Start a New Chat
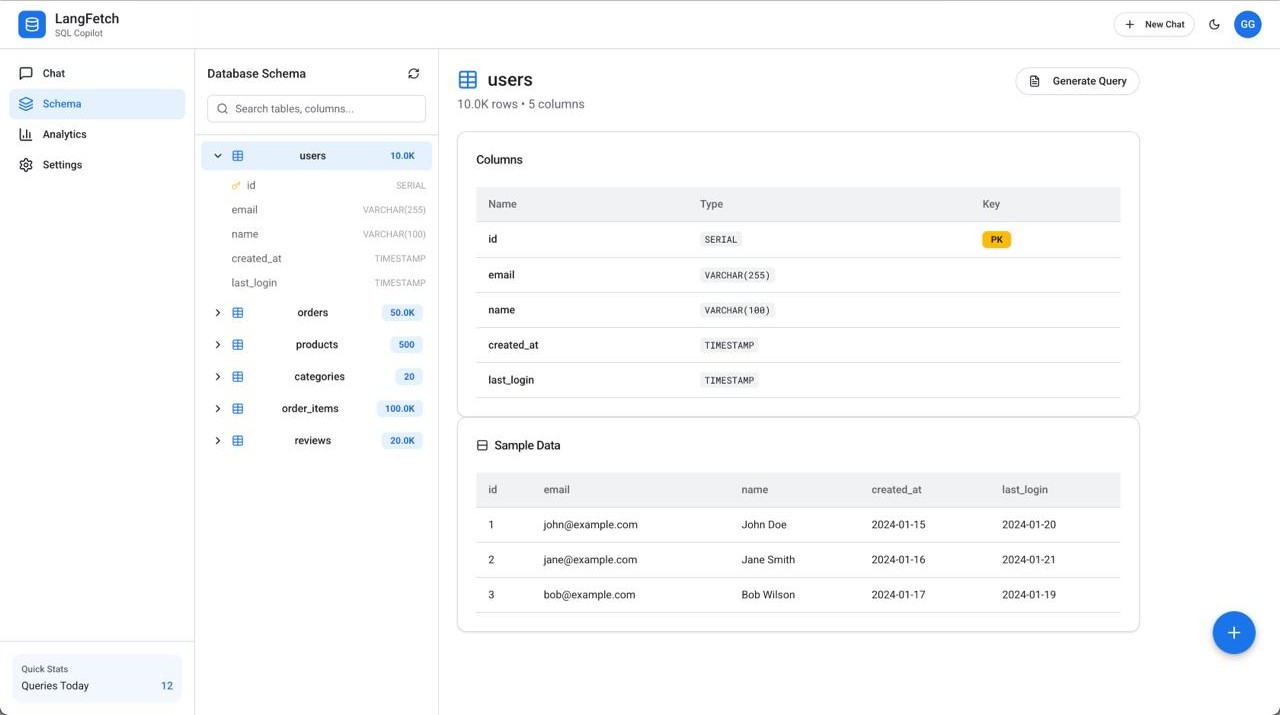The image size is (1280, 715). 1154,24
